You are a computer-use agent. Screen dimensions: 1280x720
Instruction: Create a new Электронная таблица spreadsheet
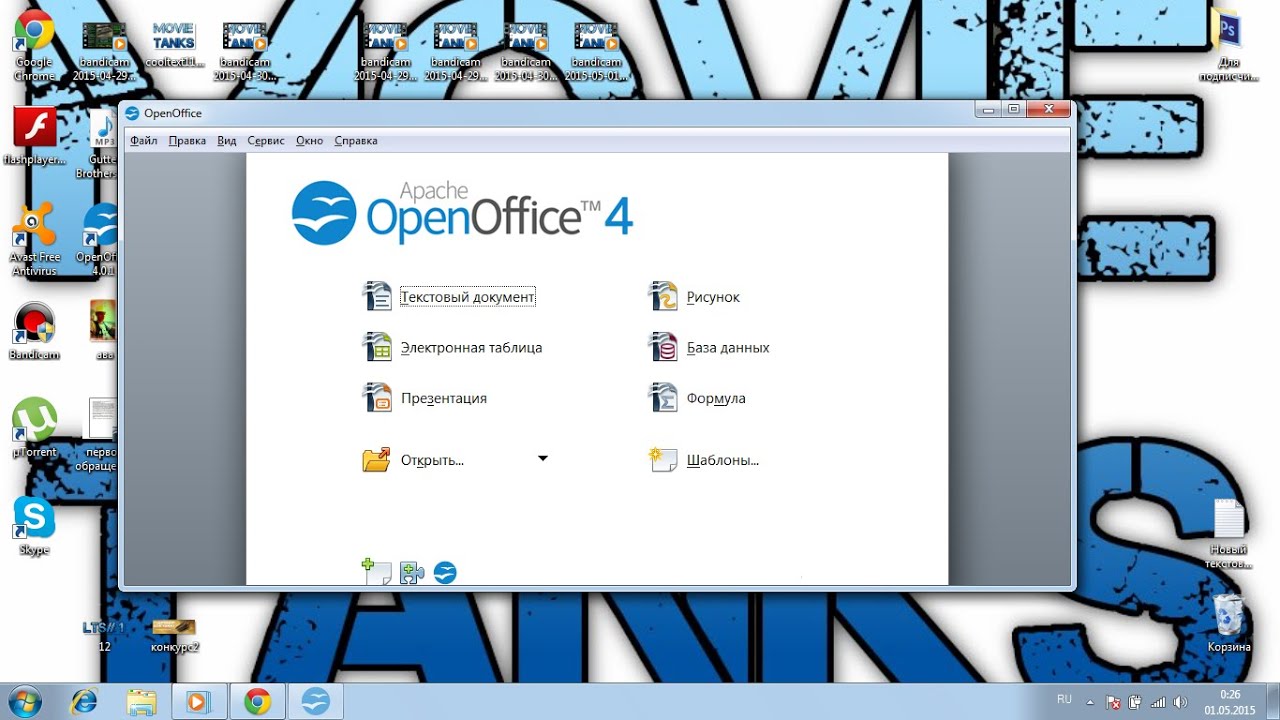pyautogui.click(x=452, y=348)
